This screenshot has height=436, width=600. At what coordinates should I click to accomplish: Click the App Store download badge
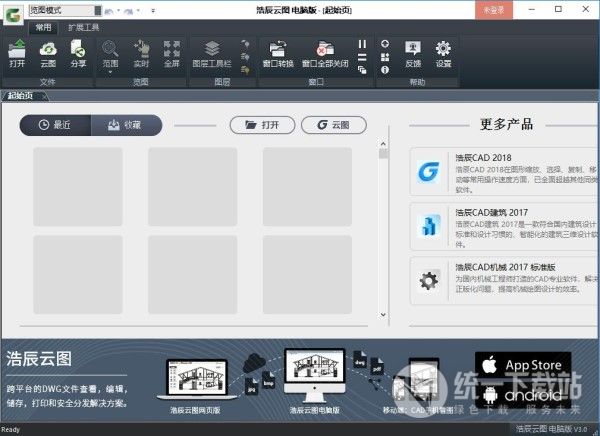pyautogui.click(x=523, y=365)
